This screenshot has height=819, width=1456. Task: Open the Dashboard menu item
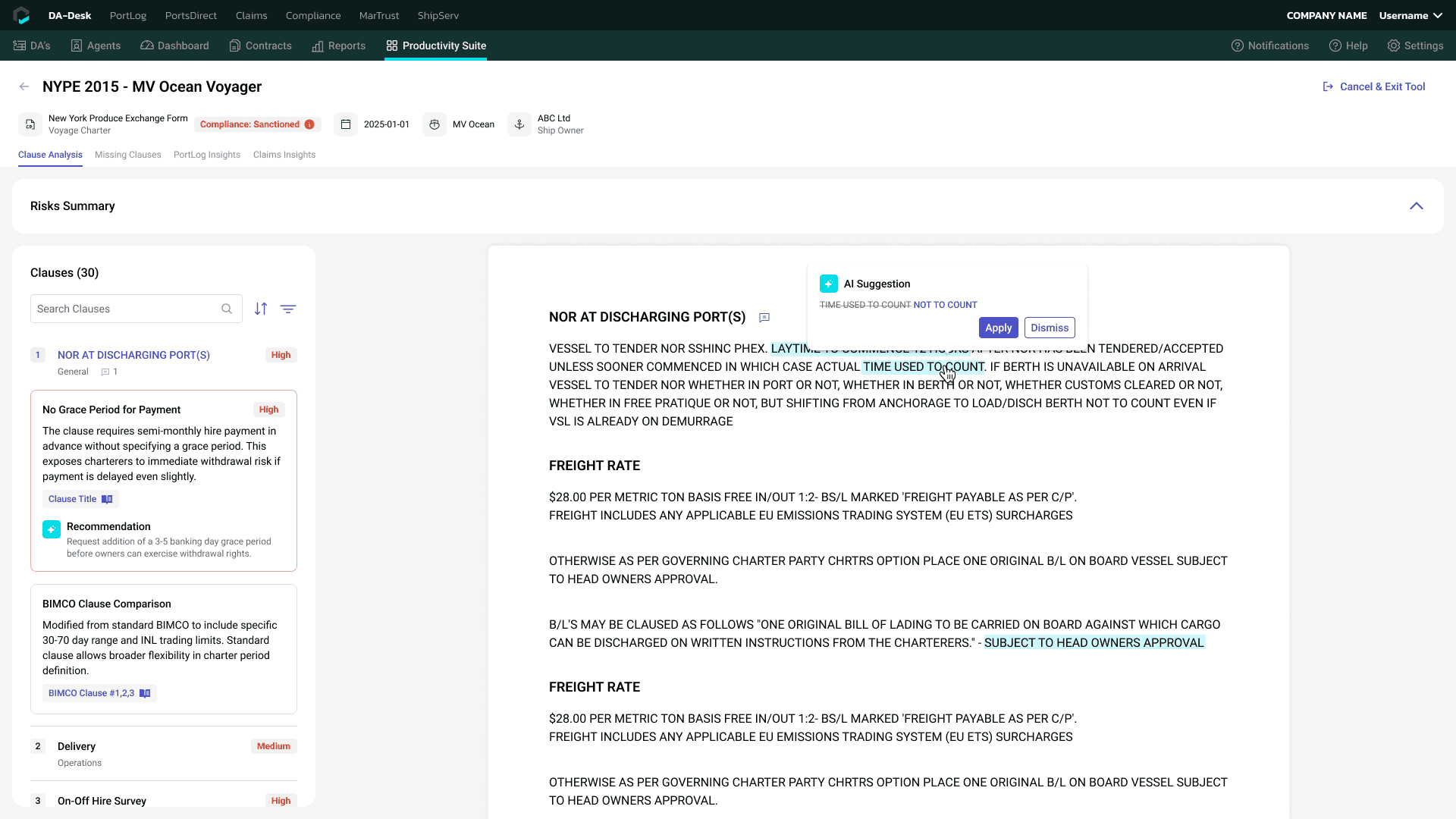coord(174,45)
